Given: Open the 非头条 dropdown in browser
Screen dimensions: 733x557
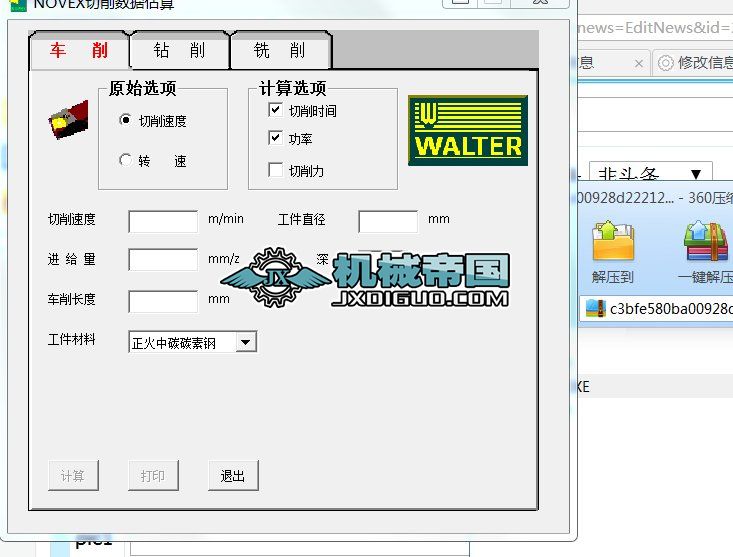Looking at the screenshot, I should (x=650, y=173).
